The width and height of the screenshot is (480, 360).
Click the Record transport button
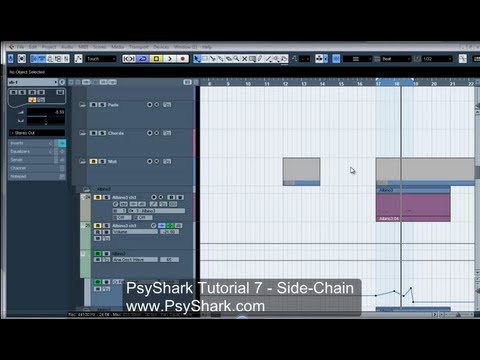(183, 59)
